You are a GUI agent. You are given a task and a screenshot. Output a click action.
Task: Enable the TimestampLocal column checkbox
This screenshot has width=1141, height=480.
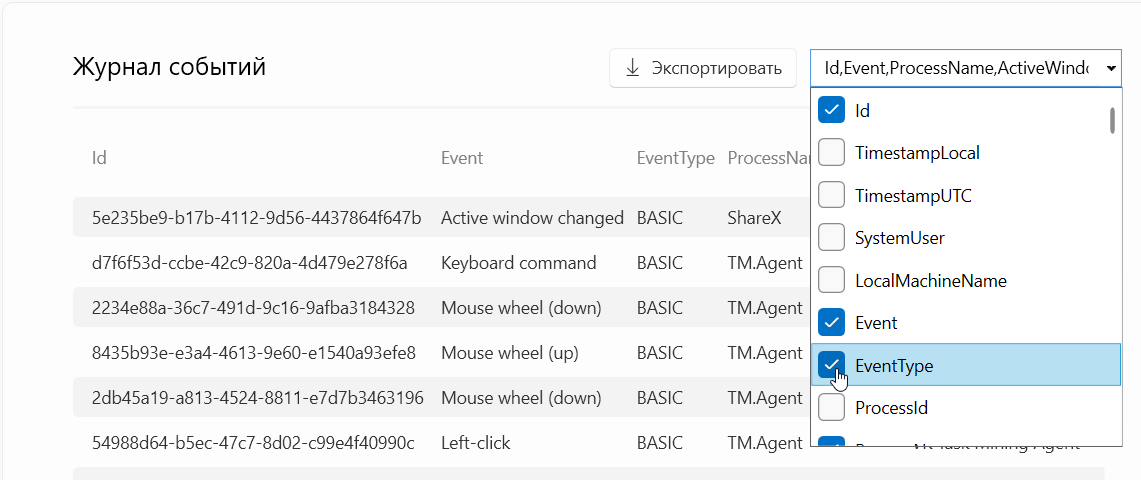click(832, 153)
